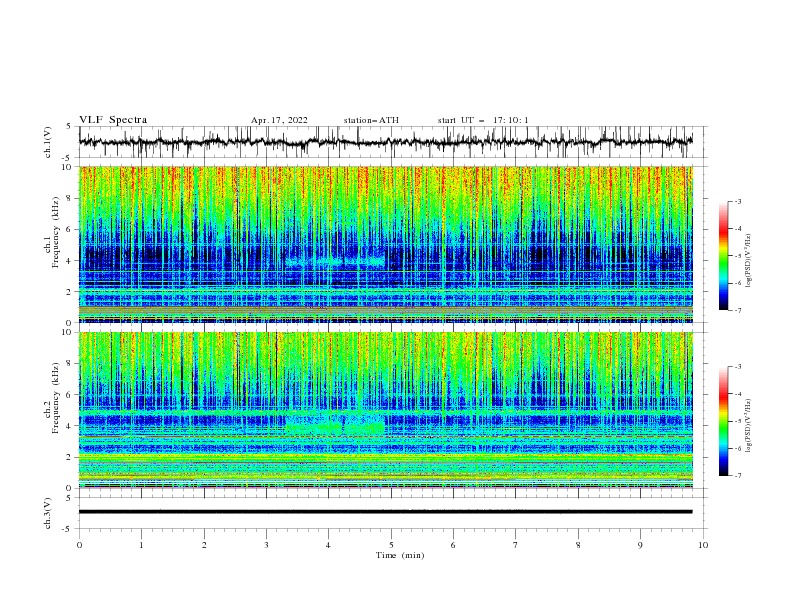Click the time axis tick label "0"
This screenshot has width=792, height=612.
click(79, 545)
